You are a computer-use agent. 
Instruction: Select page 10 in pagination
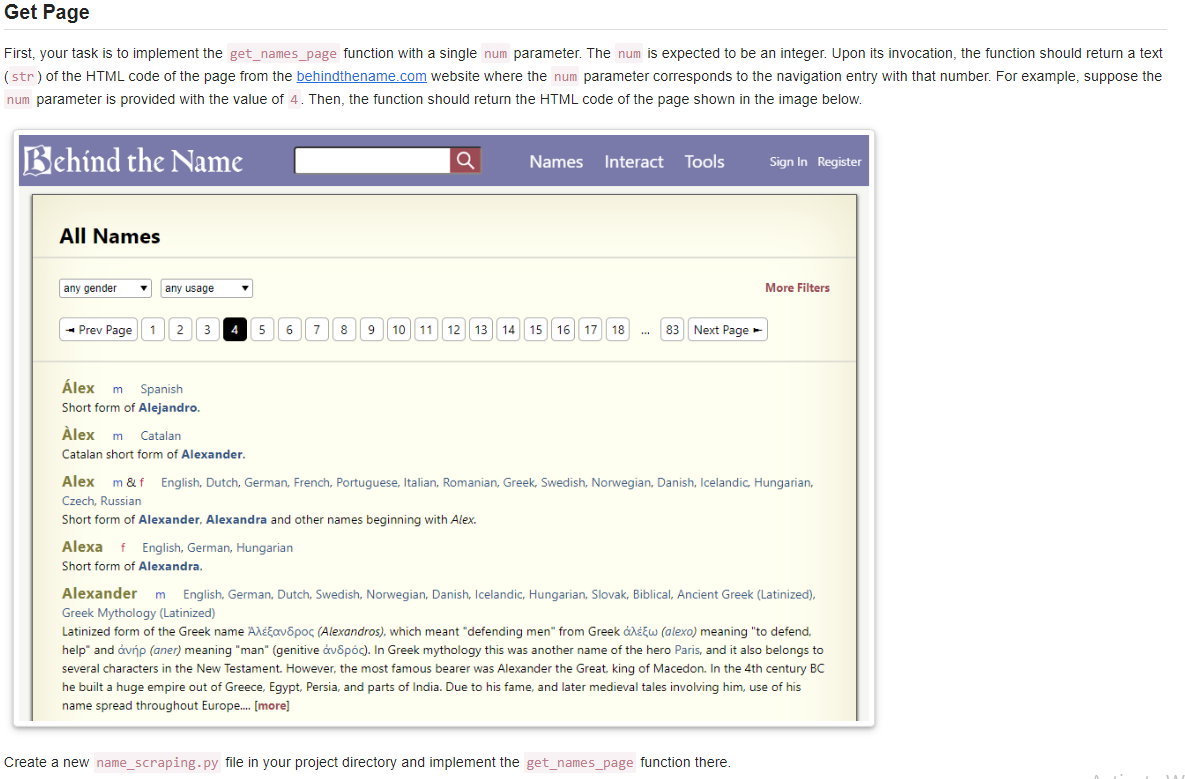tap(398, 329)
